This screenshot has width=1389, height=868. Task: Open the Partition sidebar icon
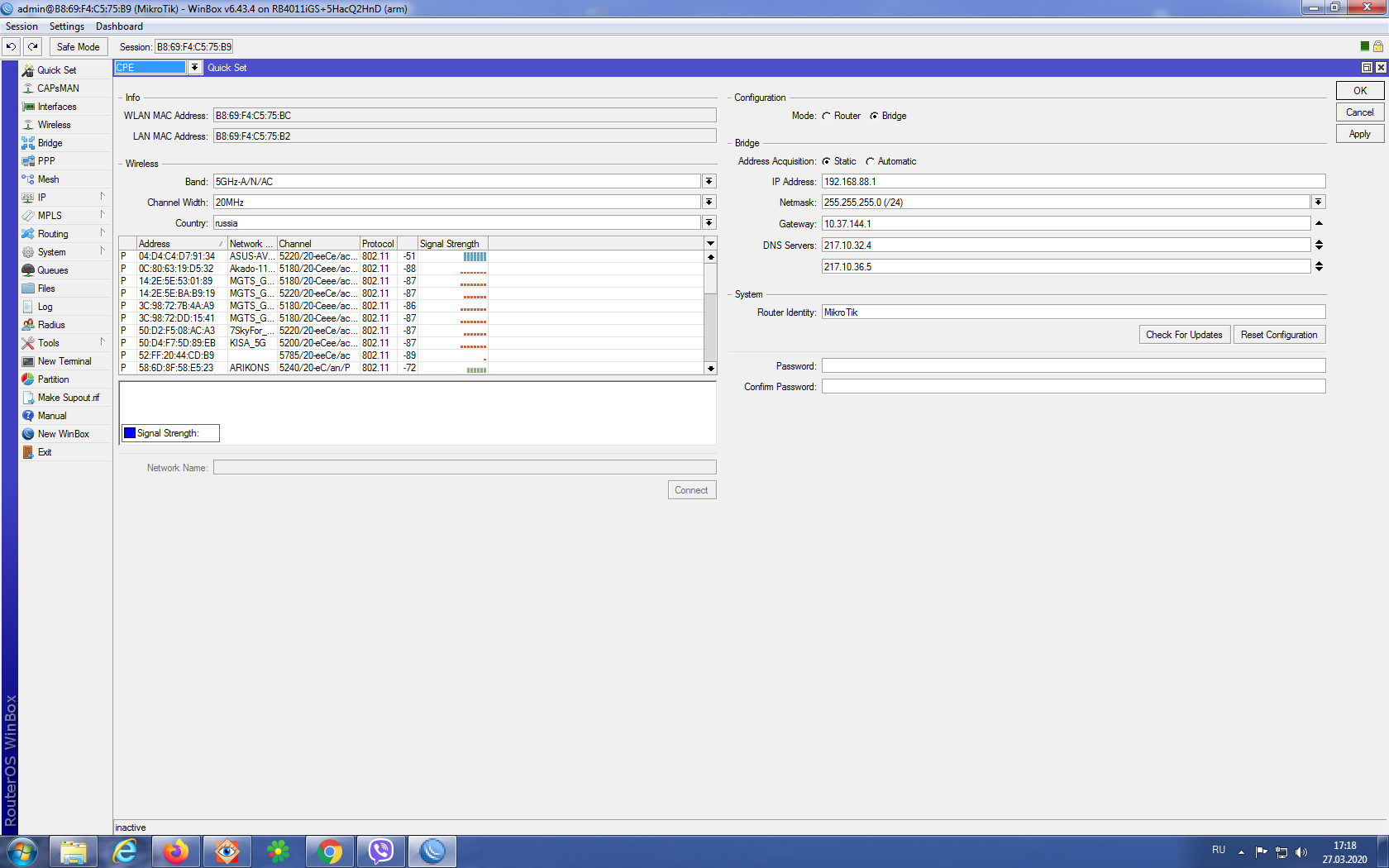click(x=28, y=379)
